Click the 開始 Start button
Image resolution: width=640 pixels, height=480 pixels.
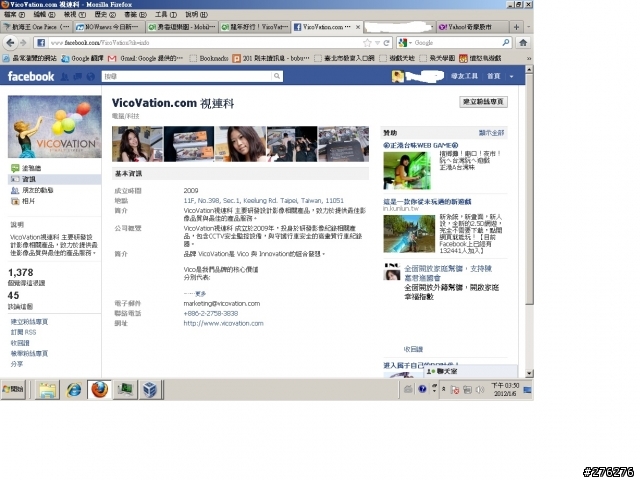tap(13, 389)
